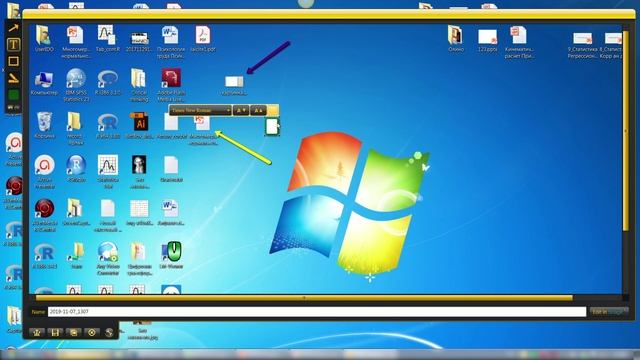Save the capture with the floppy icon
640x360 pixels.
tap(55, 332)
